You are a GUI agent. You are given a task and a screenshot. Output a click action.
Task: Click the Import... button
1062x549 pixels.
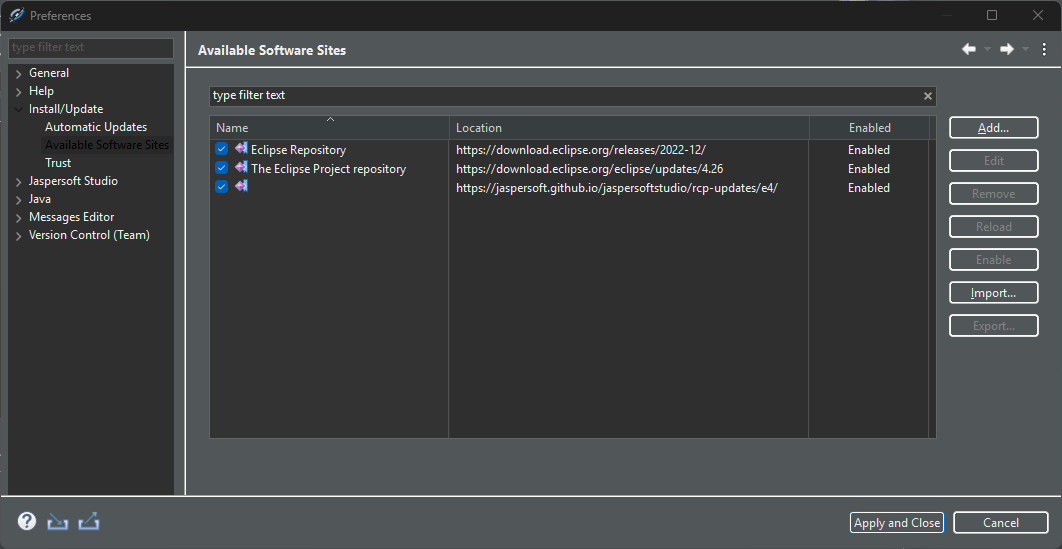(994, 293)
